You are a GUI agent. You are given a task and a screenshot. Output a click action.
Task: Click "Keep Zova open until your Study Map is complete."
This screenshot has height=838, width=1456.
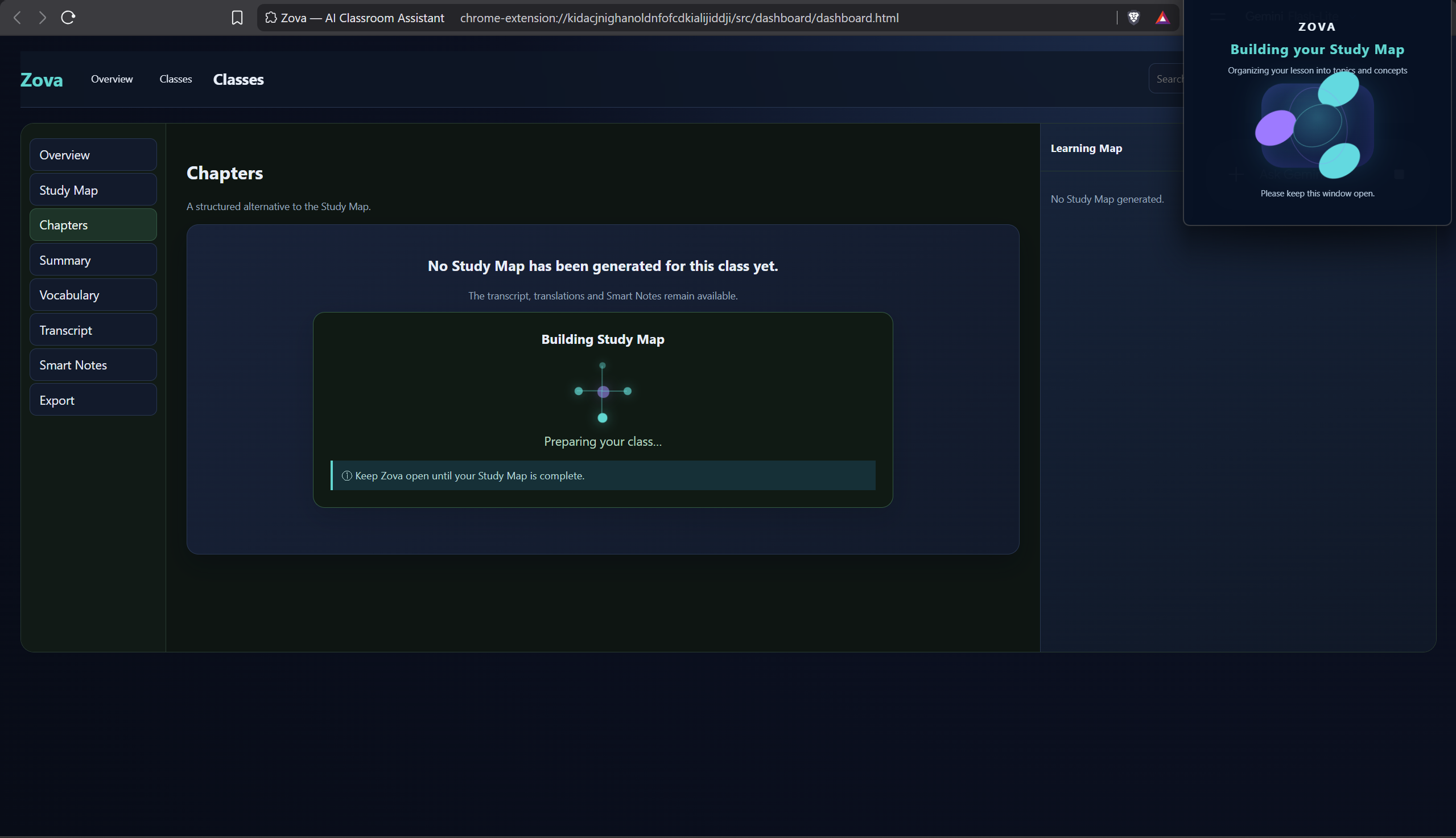[469, 476]
